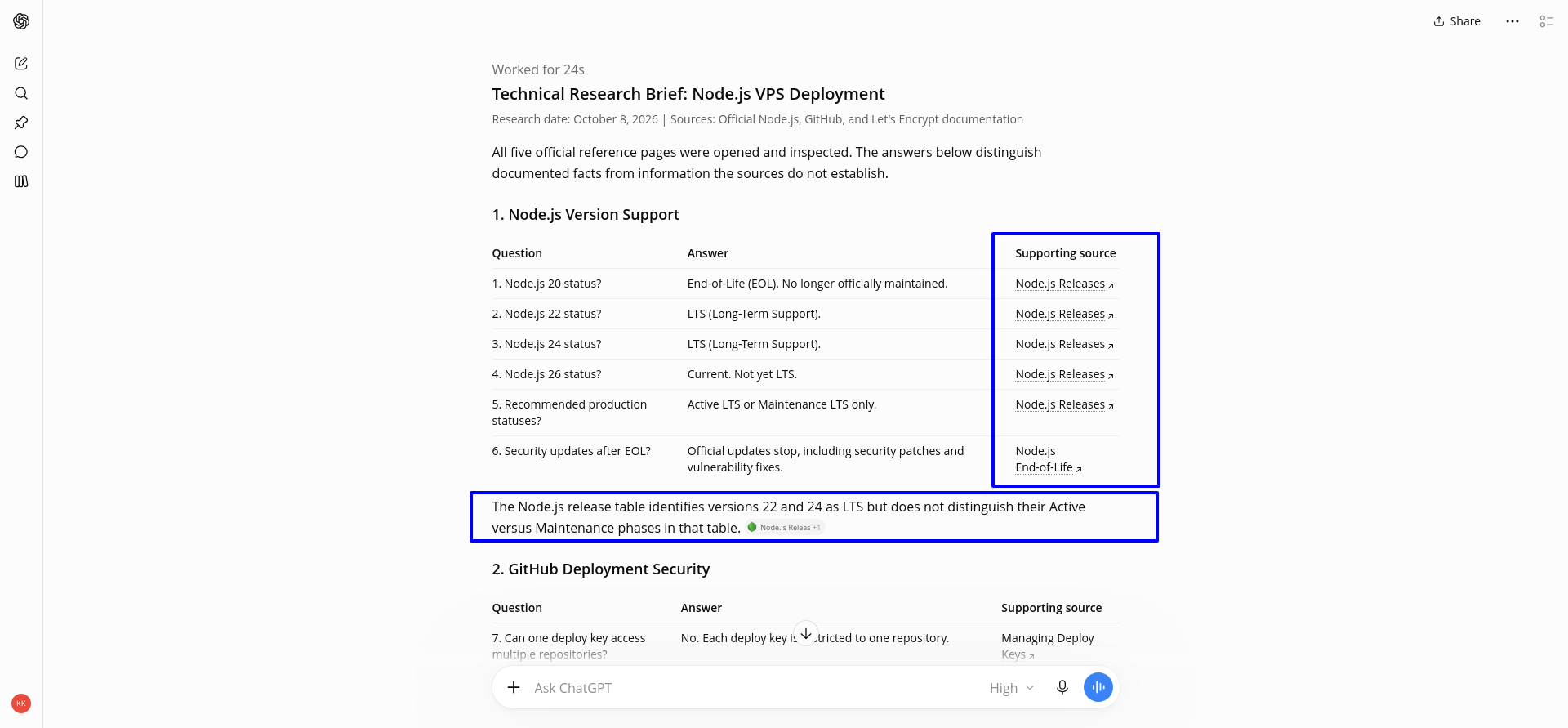Start a new chat with compose icon

21,64
